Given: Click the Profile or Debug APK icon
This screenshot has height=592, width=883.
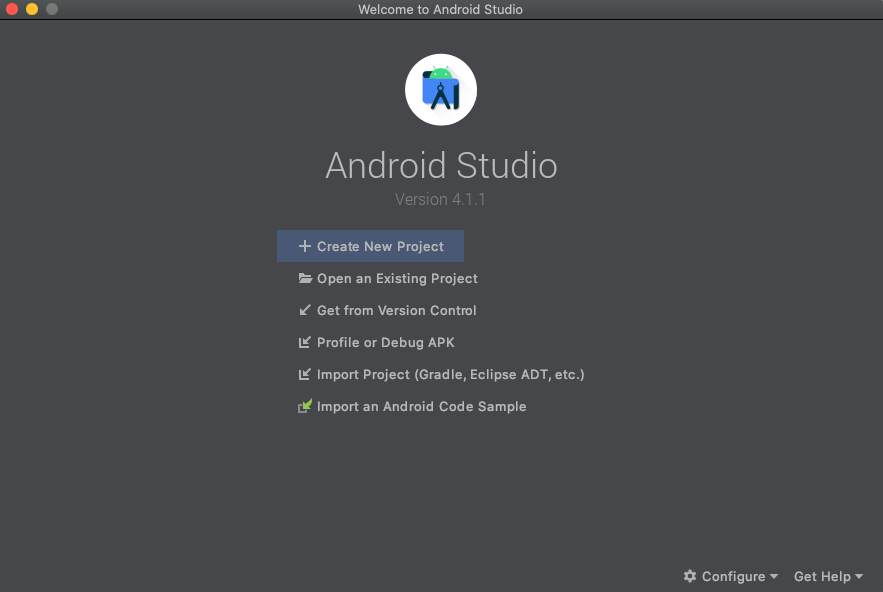Looking at the screenshot, I should tap(304, 342).
